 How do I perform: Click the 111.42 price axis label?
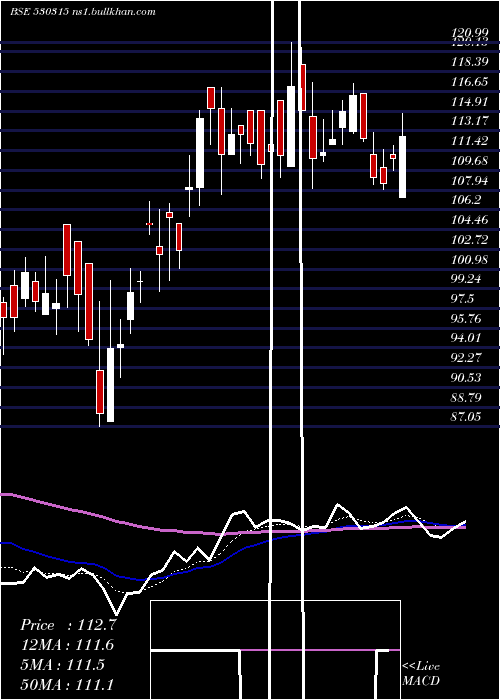click(469, 141)
